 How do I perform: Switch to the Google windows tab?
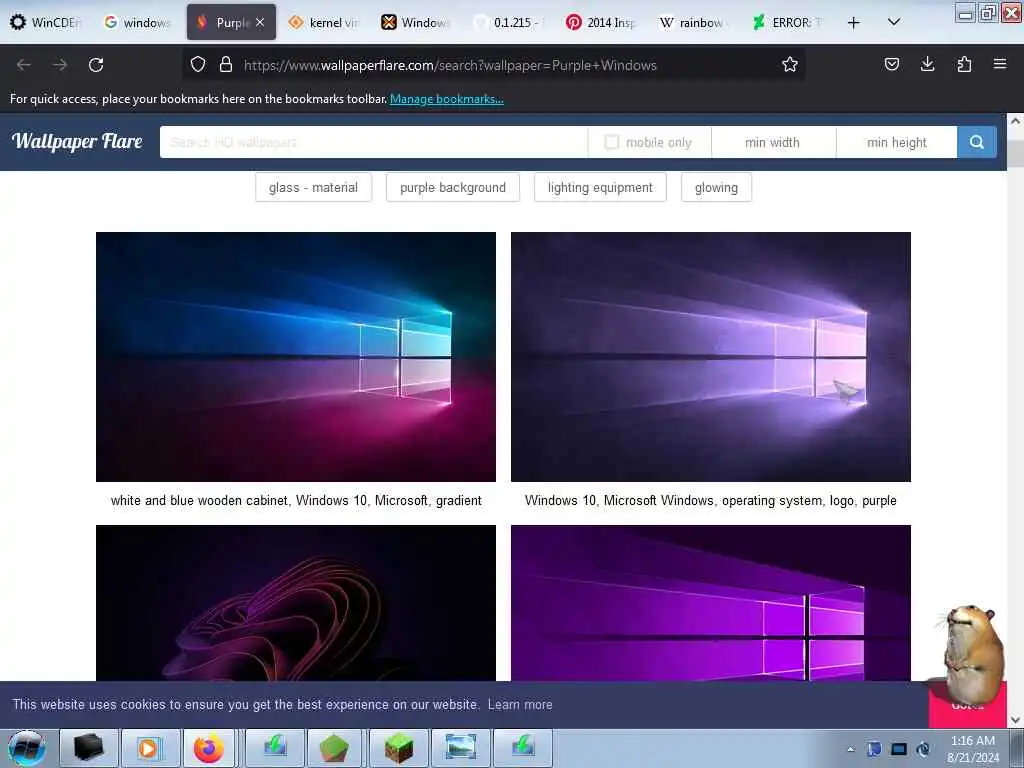point(137,22)
